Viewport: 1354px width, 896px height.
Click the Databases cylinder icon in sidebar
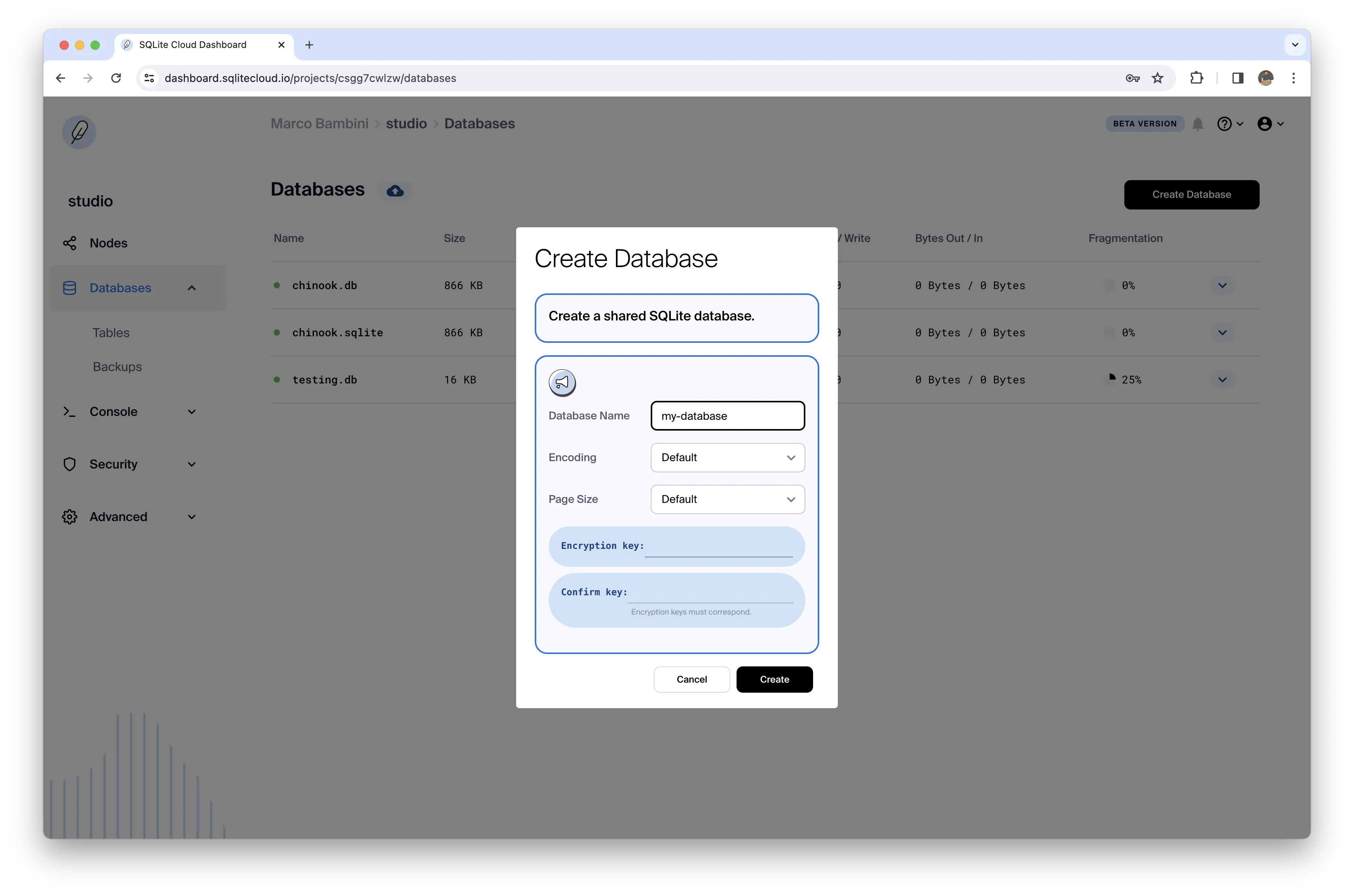point(70,288)
